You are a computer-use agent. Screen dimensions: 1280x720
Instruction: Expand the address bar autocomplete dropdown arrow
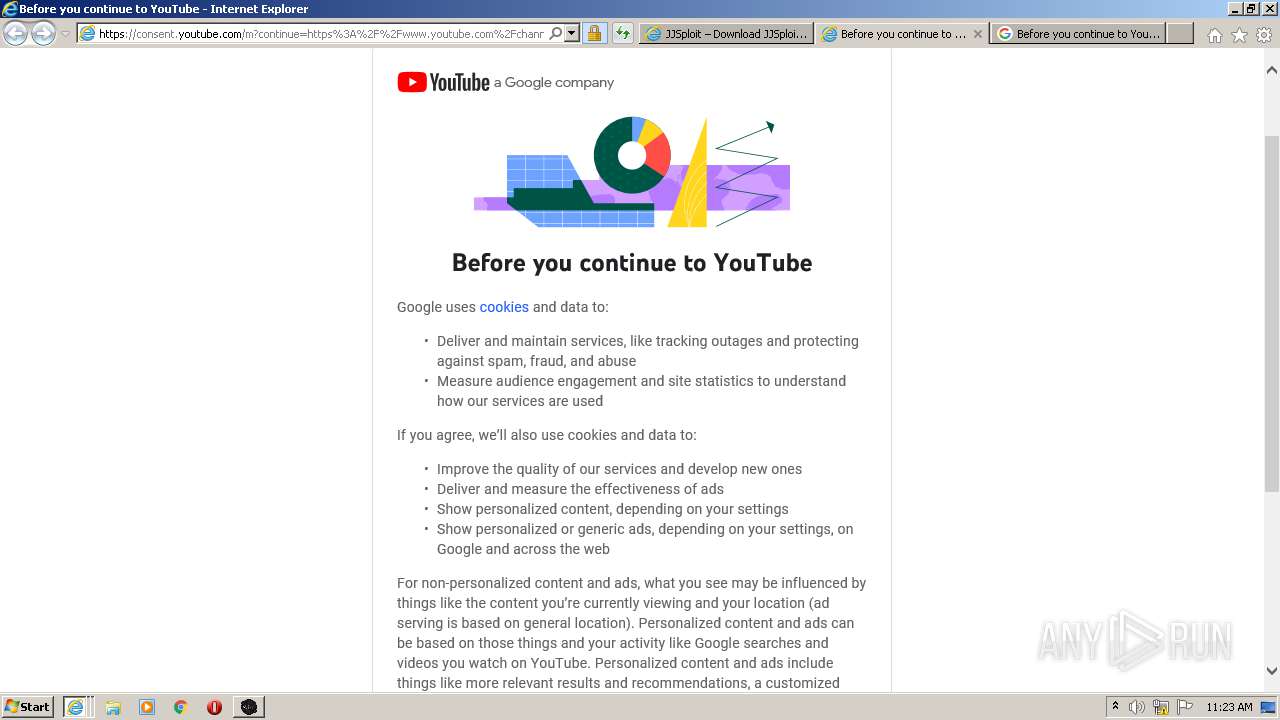[572, 33]
